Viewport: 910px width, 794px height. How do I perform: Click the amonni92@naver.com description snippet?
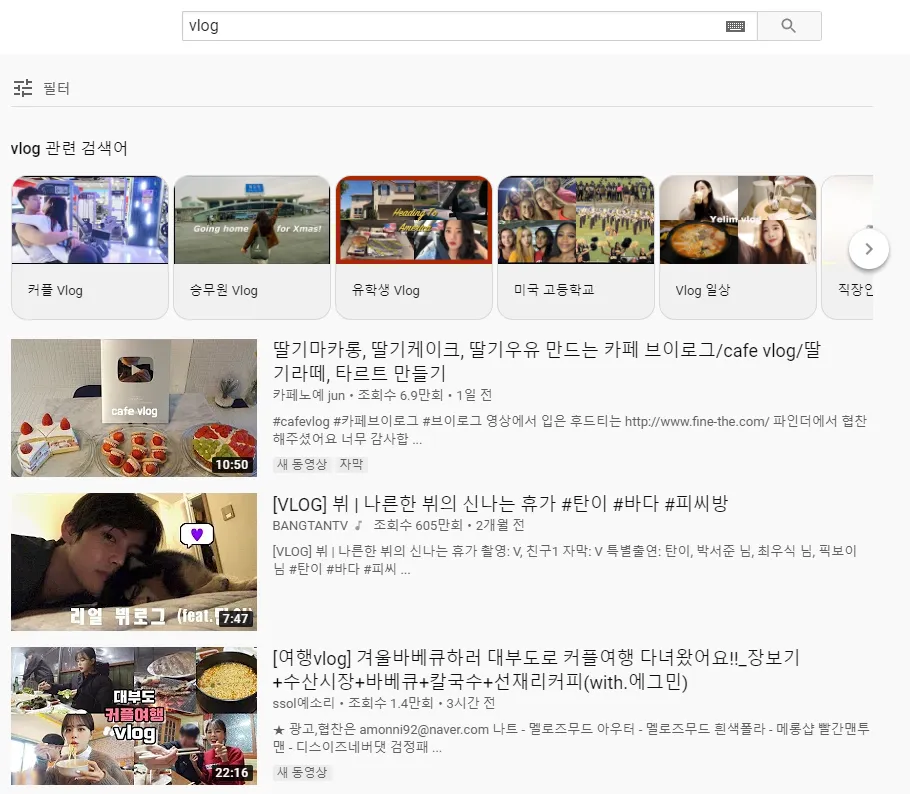pyautogui.click(x=571, y=738)
